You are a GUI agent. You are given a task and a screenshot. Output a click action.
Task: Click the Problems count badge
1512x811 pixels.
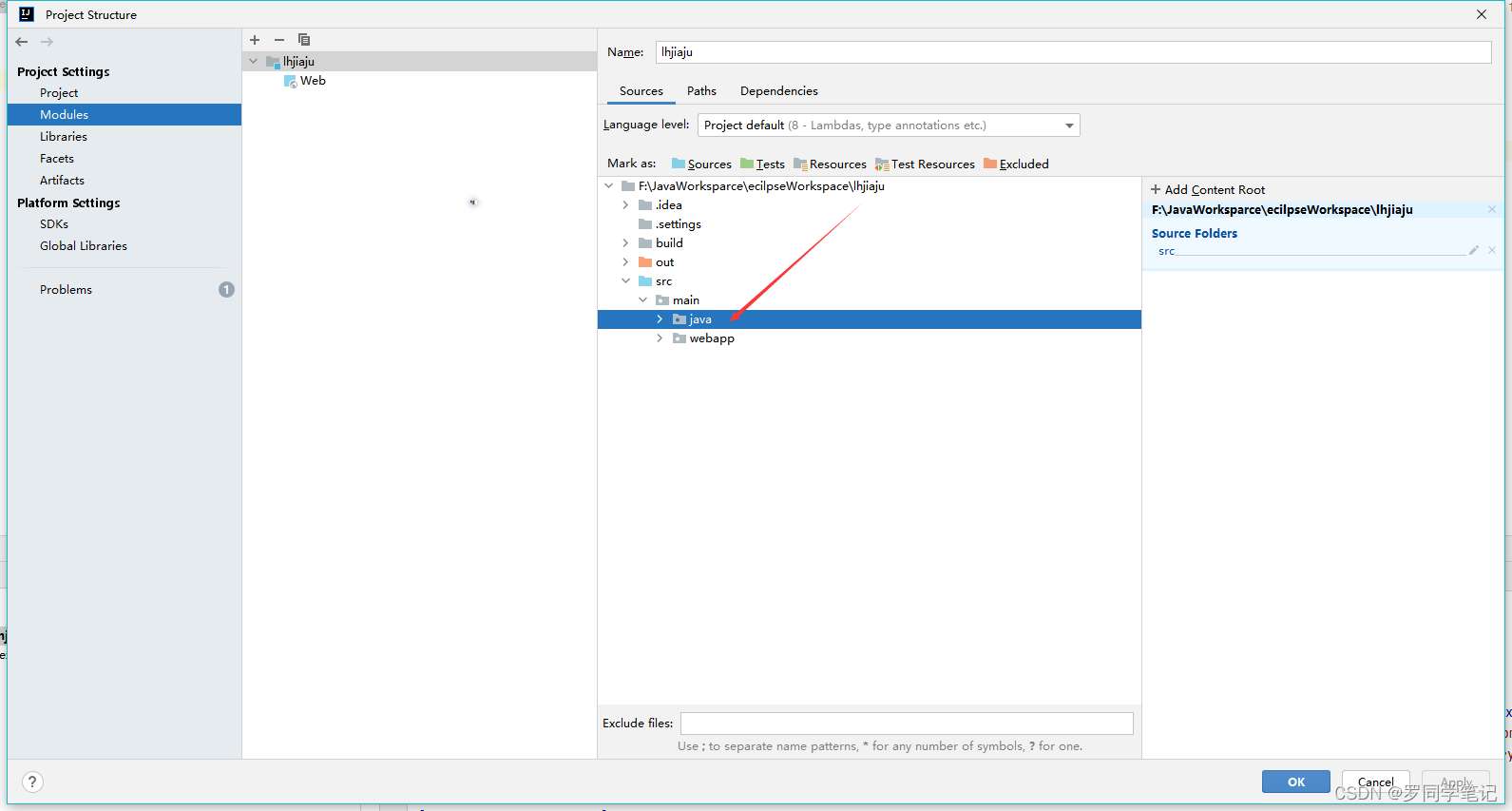226,289
